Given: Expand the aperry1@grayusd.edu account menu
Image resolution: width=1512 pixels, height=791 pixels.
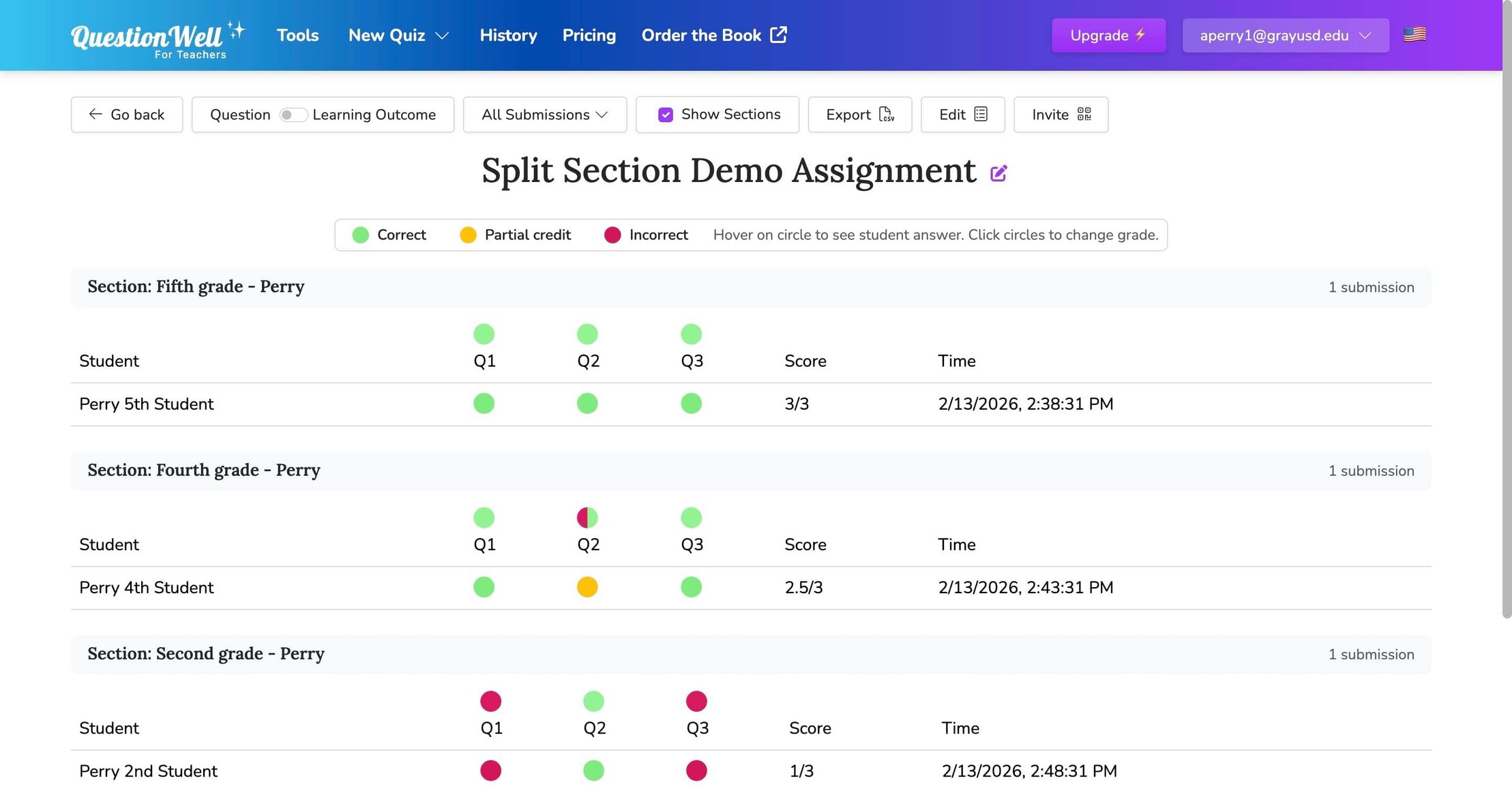Looking at the screenshot, I should tap(1286, 35).
